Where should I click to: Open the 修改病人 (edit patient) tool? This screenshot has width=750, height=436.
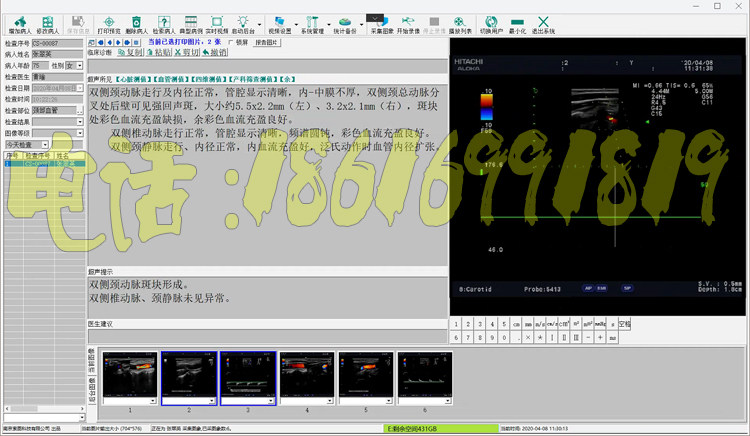pos(48,25)
